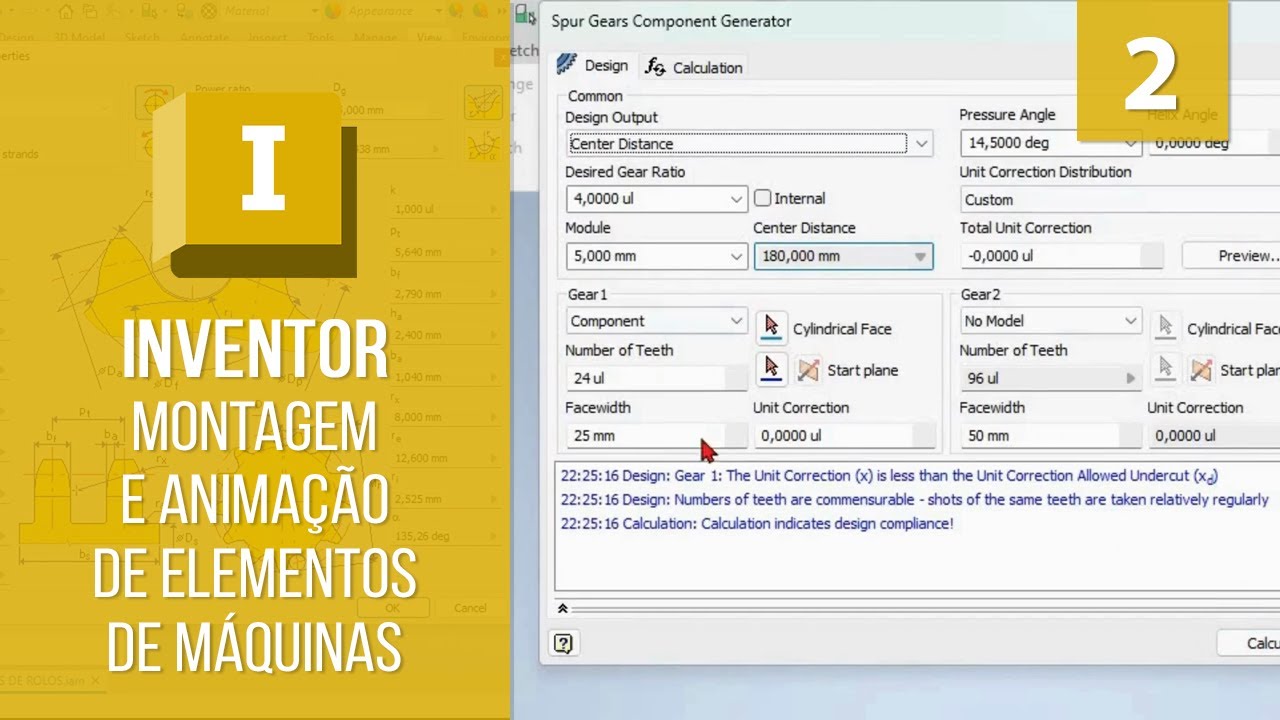1280x720 pixels.
Task: Click Gear2 Cylindrical Face selector icon
Action: click(1165, 327)
